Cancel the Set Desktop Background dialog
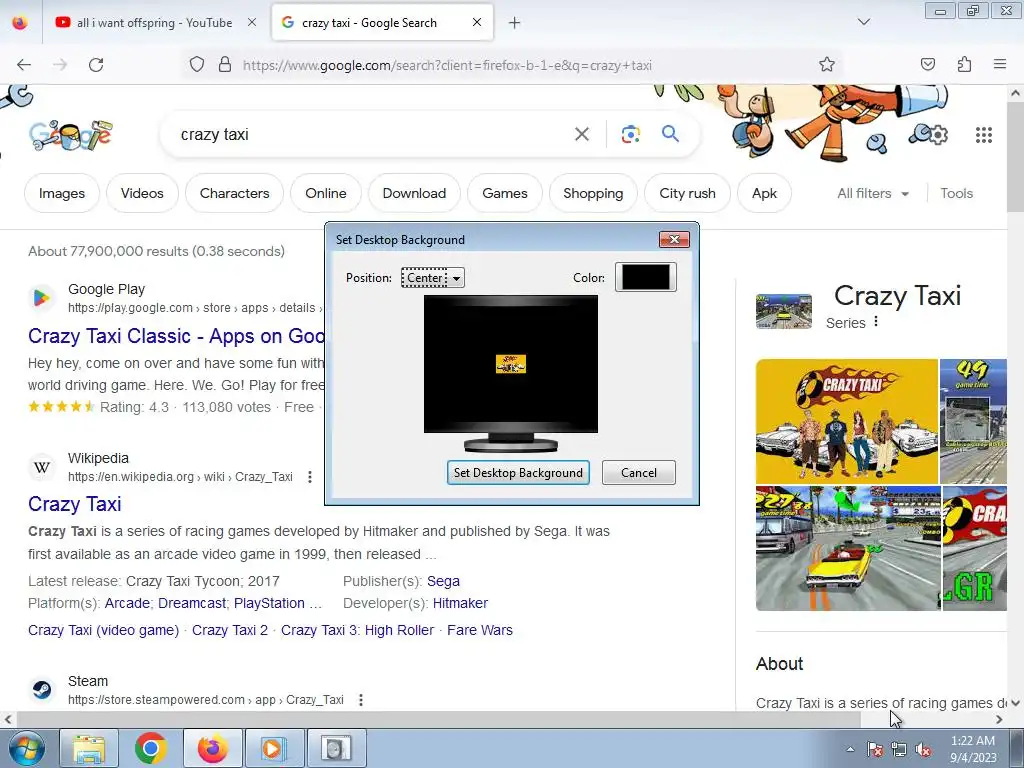 [x=639, y=473]
